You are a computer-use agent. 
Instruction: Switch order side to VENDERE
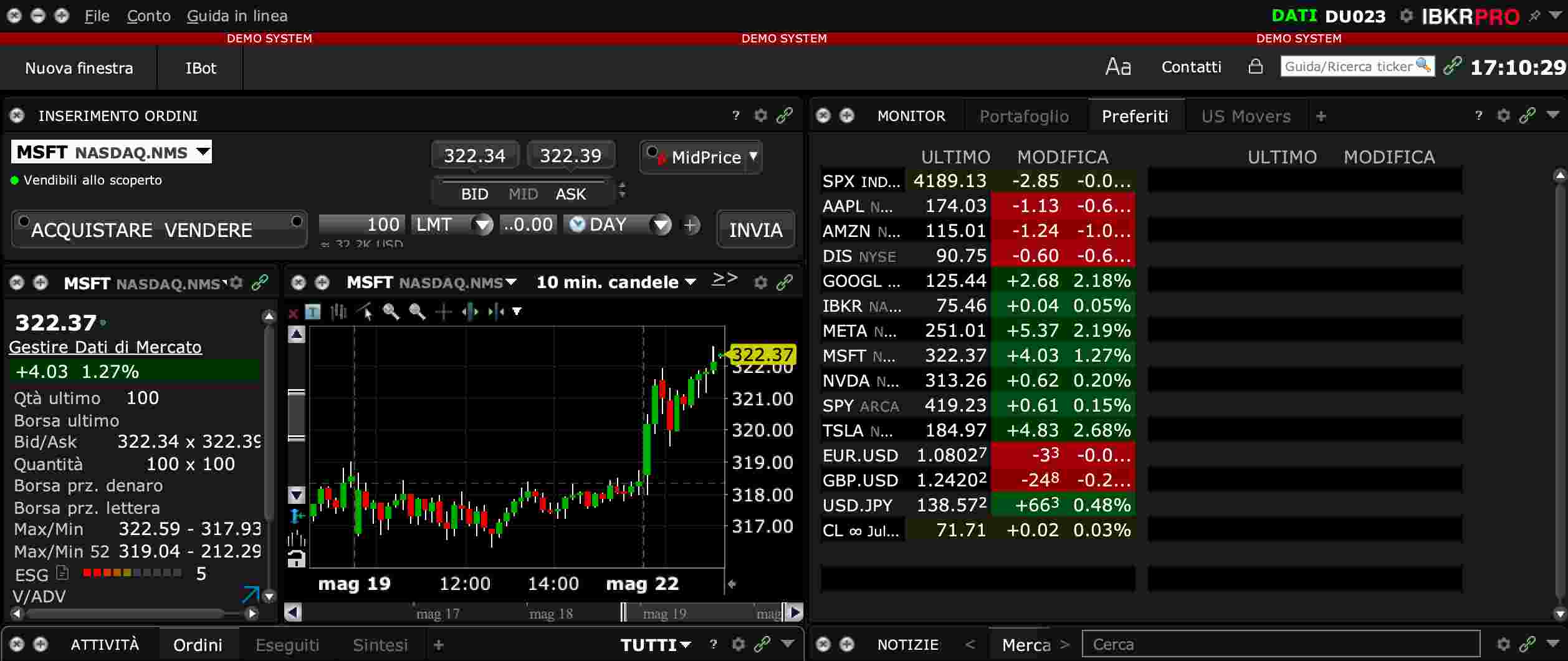tap(208, 229)
